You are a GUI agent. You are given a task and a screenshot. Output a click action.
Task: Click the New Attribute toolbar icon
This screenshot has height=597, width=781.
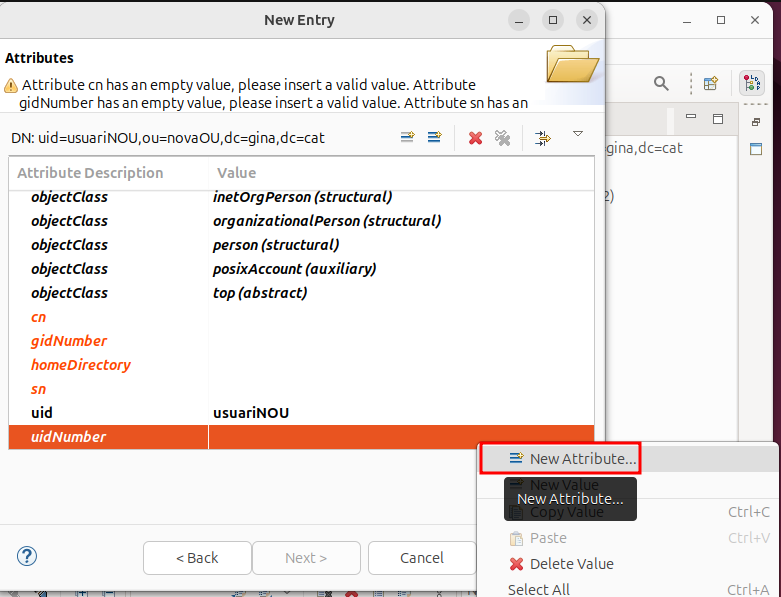coord(407,137)
